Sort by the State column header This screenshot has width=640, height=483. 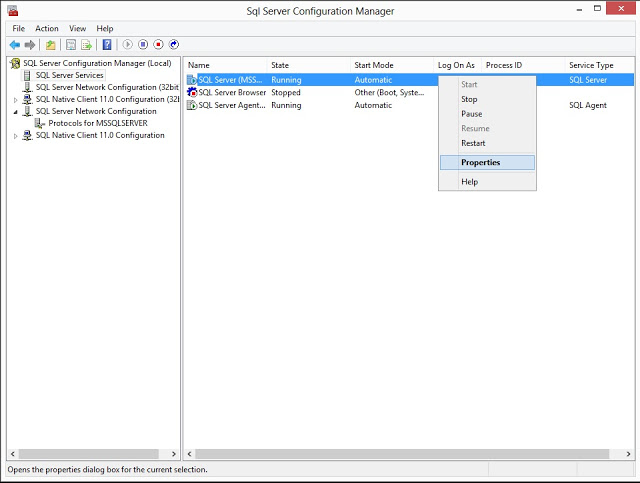pyautogui.click(x=310, y=65)
